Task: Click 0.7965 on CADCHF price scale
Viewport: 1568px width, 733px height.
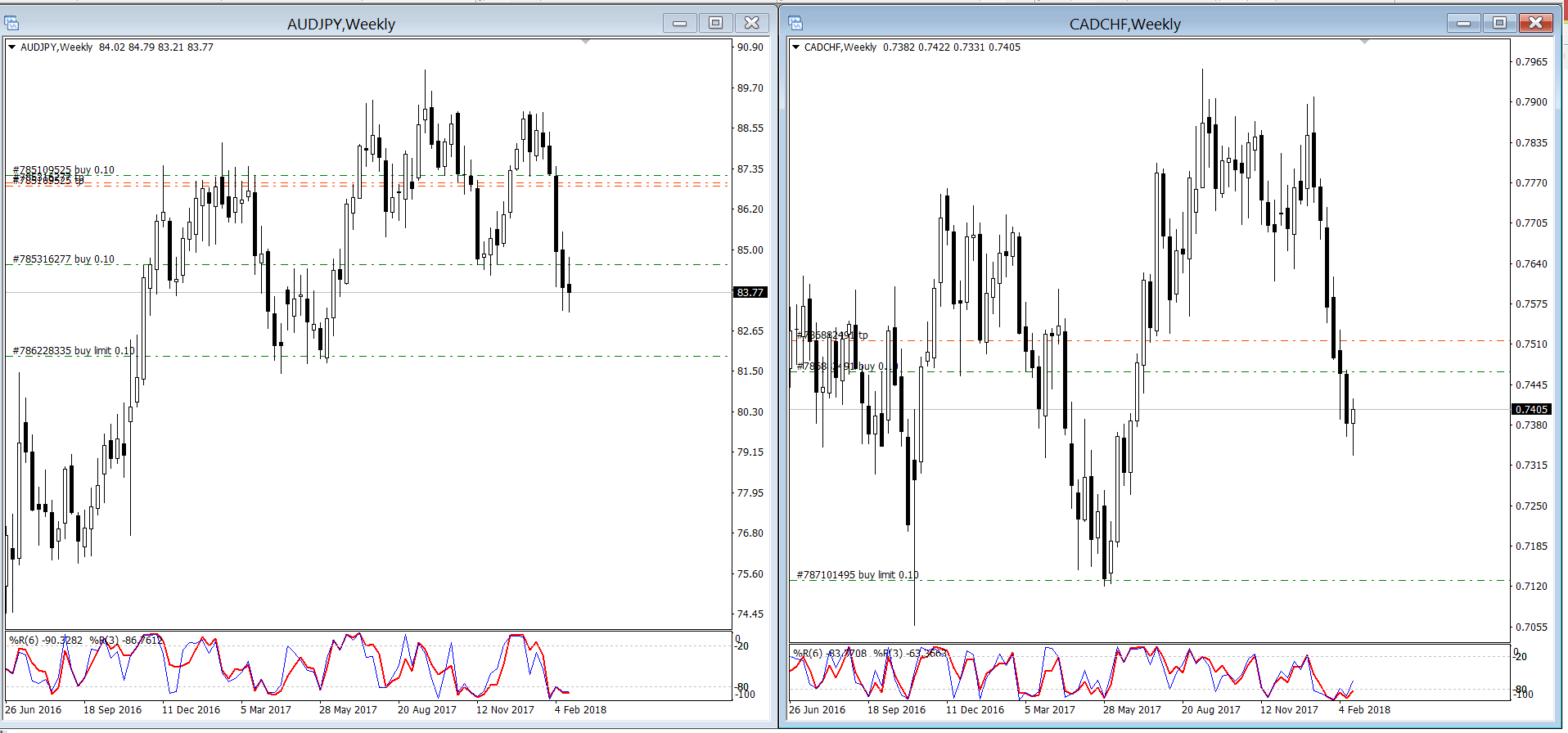Action: (x=1532, y=62)
